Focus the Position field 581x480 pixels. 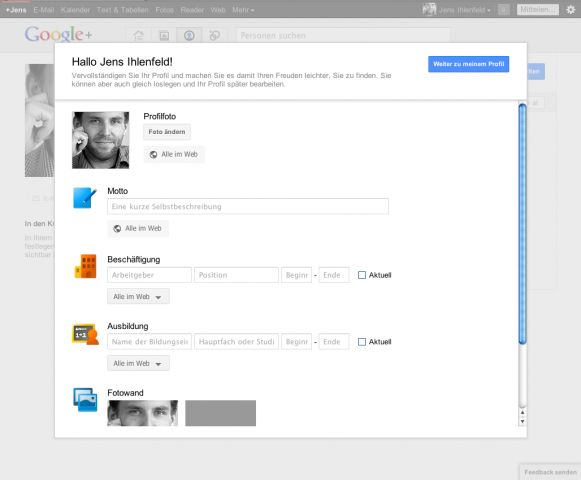click(x=236, y=275)
